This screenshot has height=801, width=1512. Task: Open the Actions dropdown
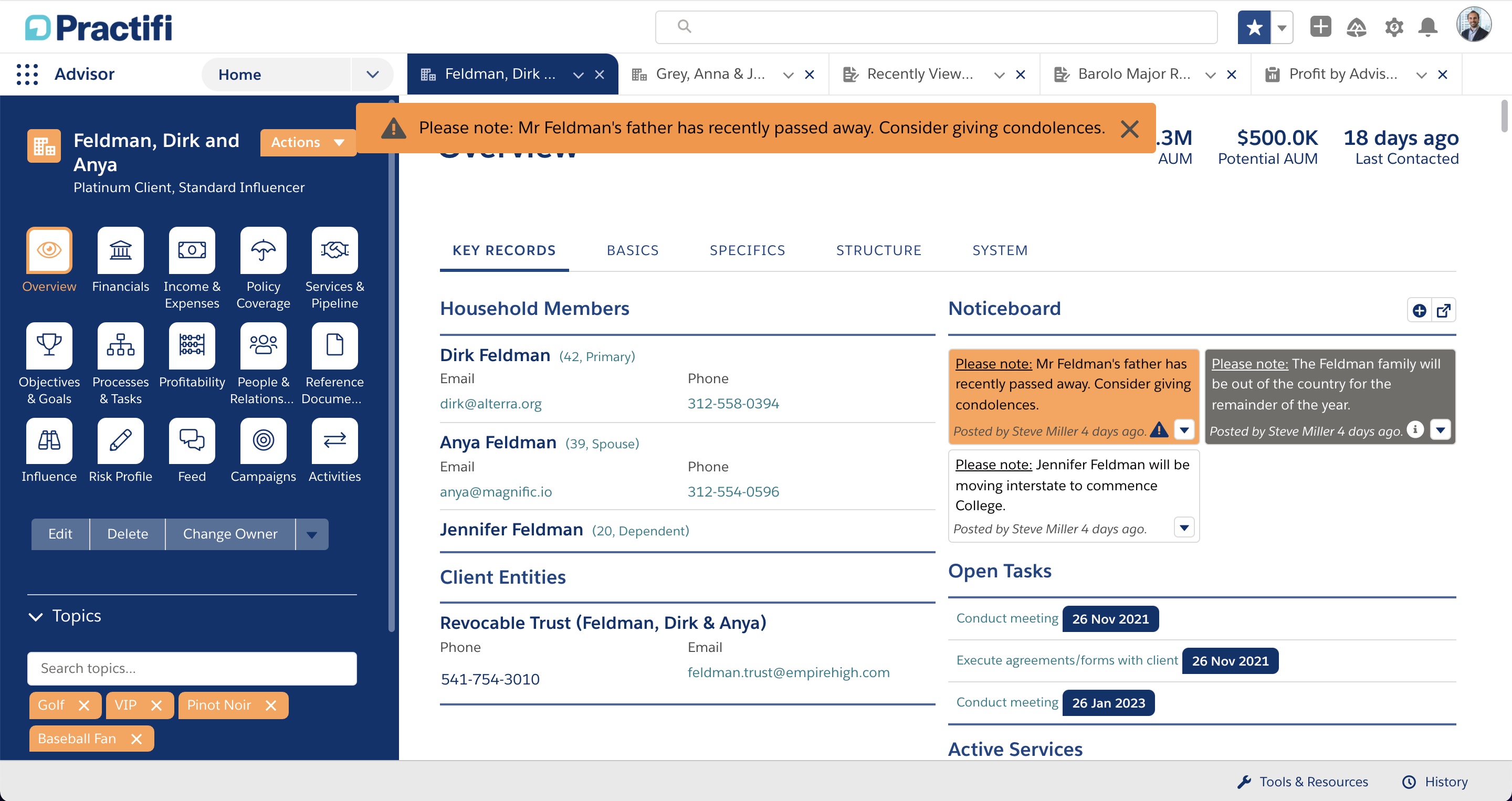click(308, 143)
